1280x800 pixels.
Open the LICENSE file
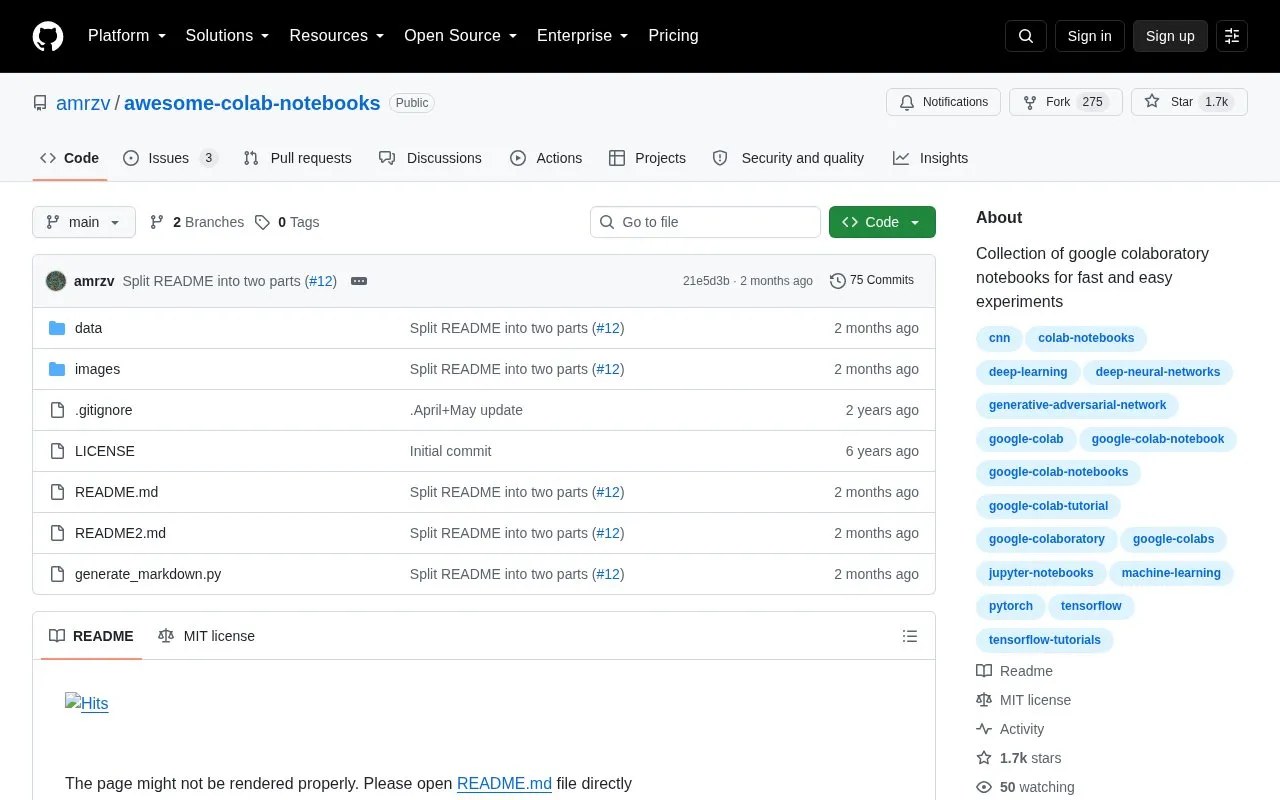[105, 451]
